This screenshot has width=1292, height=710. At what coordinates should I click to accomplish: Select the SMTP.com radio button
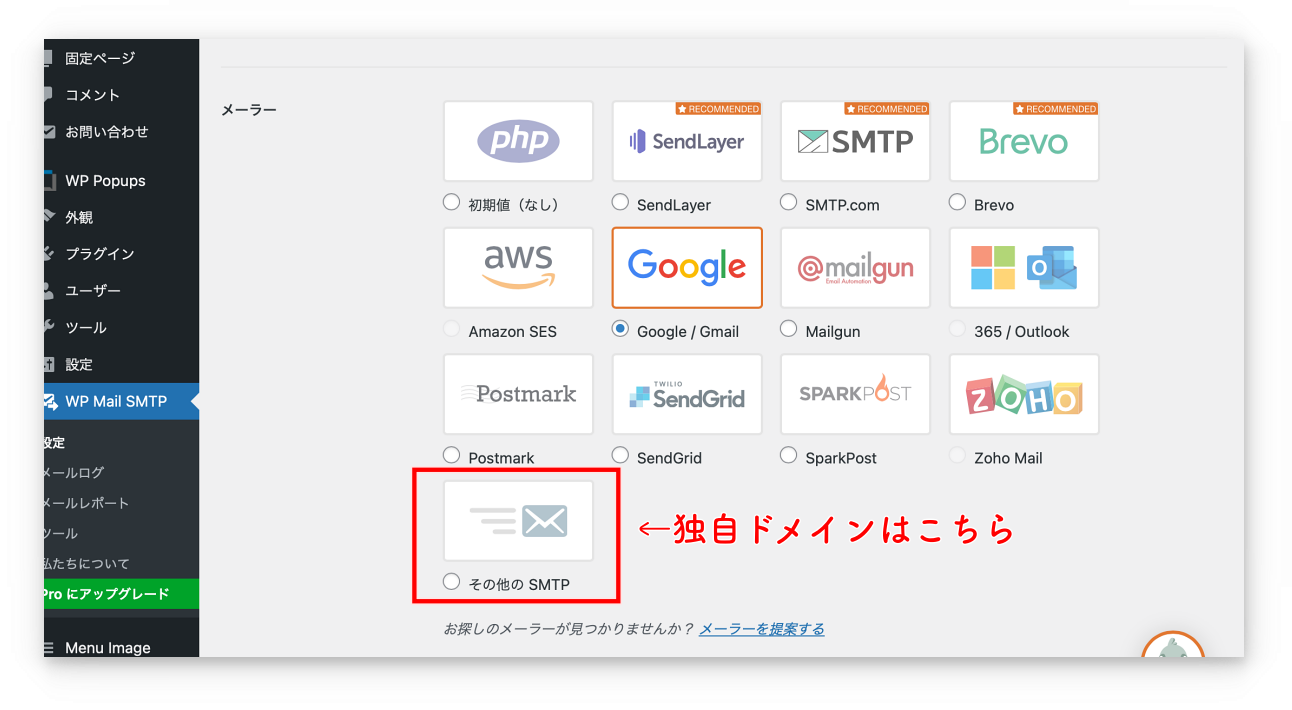[789, 202]
